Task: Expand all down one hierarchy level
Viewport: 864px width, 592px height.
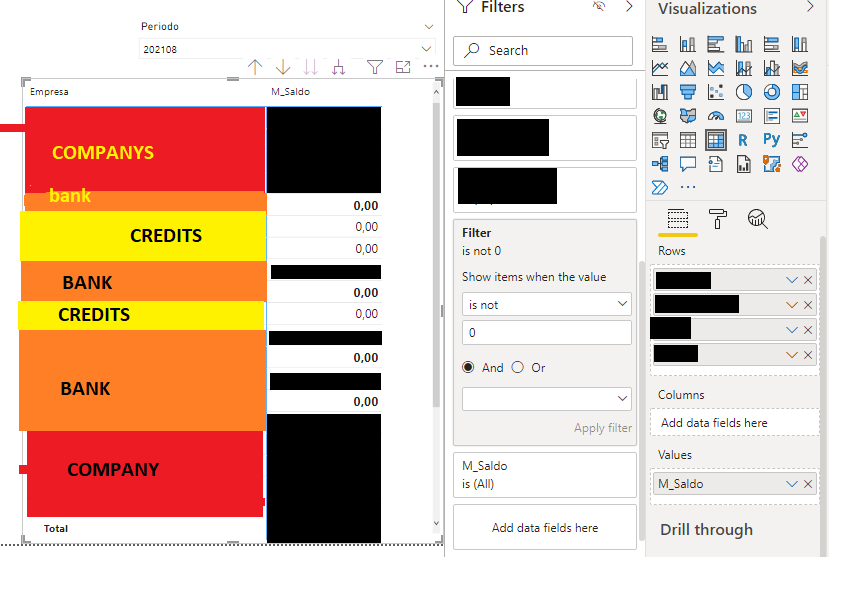Action: (338, 67)
